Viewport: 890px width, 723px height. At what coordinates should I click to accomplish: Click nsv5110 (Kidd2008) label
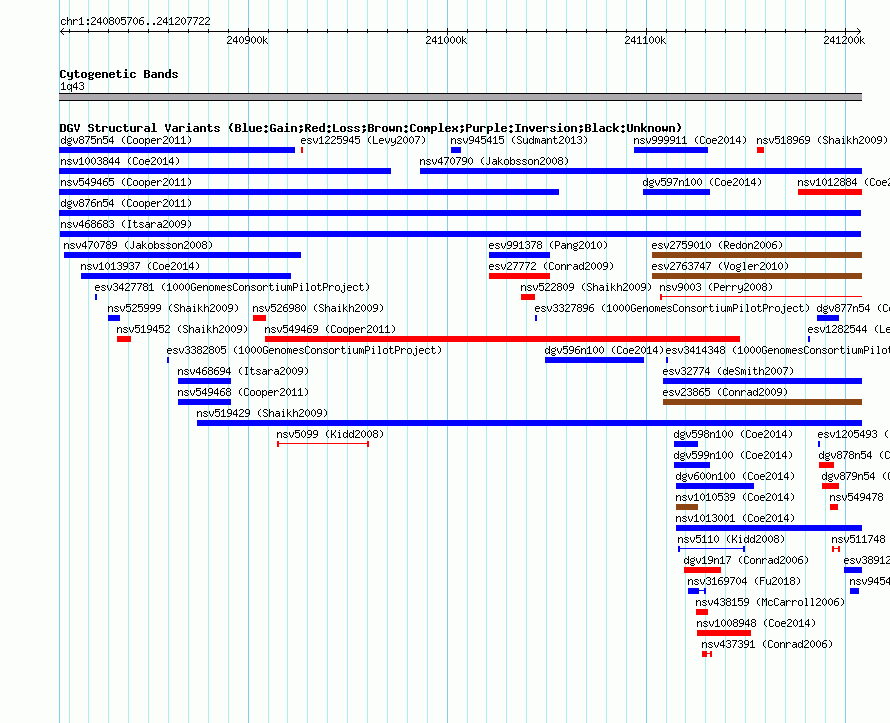[731, 539]
